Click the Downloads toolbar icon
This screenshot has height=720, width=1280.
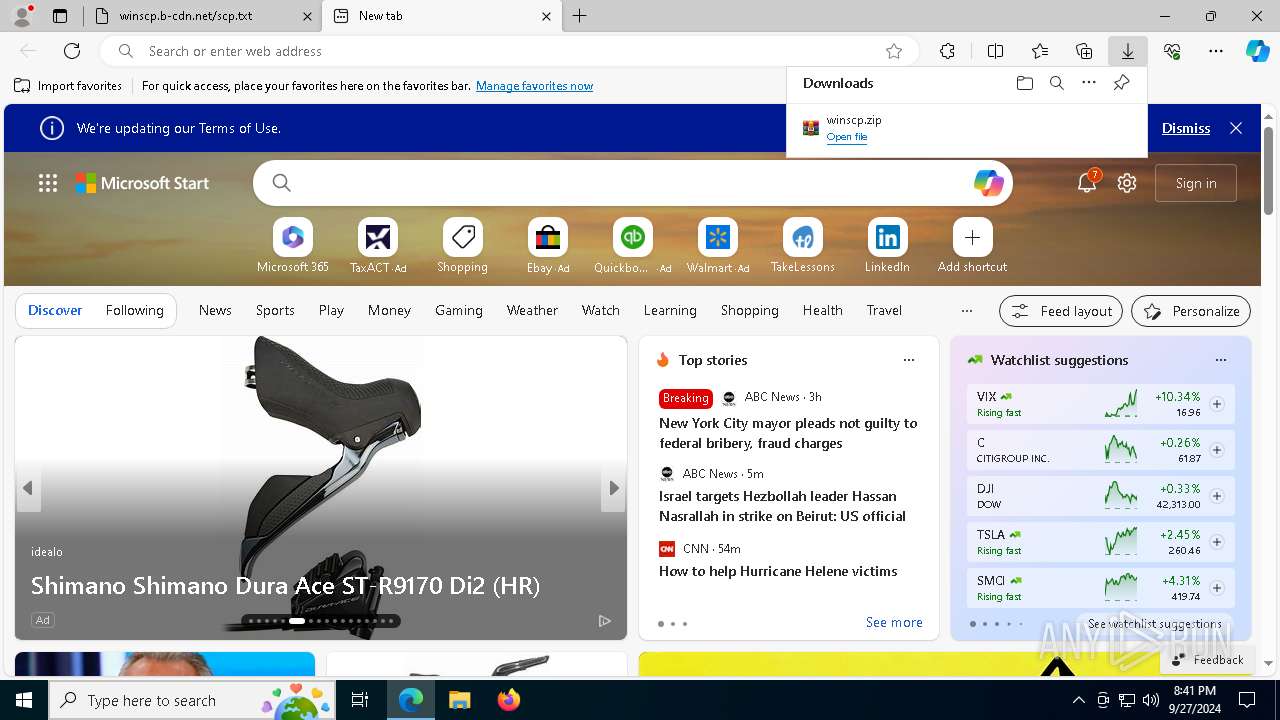[x=1128, y=51]
